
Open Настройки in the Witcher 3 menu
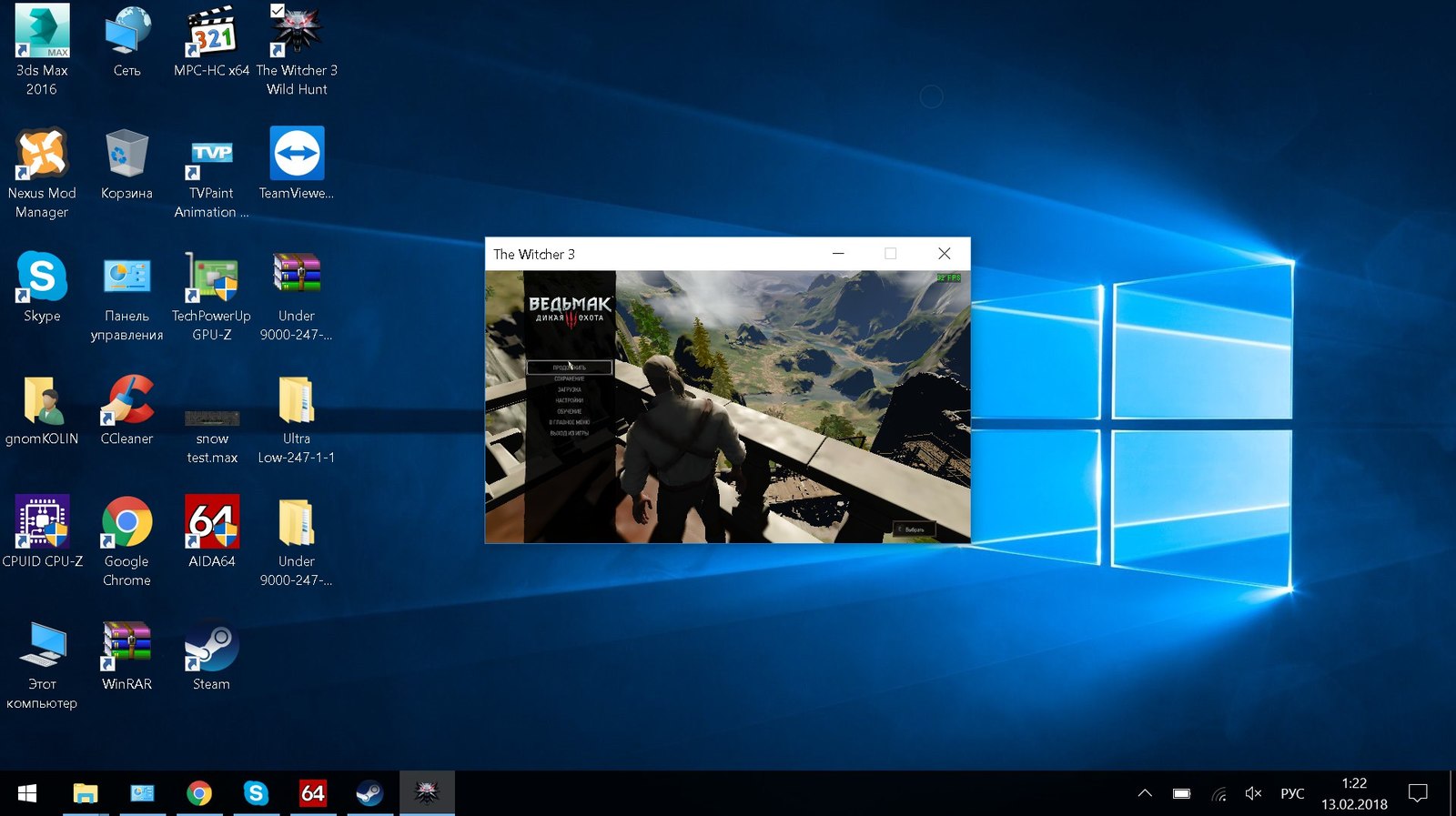click(570, 400)
